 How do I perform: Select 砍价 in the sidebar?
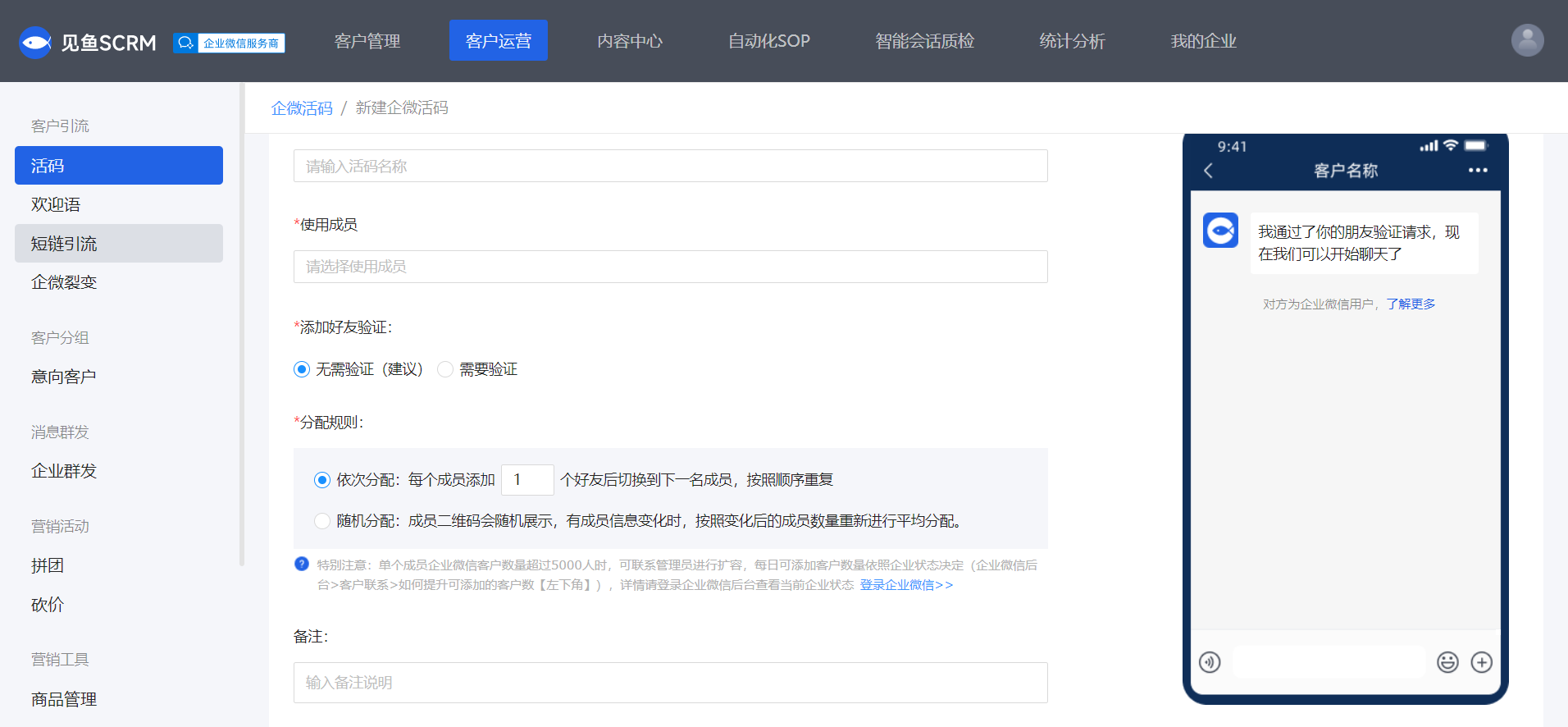tap(119, 605)
